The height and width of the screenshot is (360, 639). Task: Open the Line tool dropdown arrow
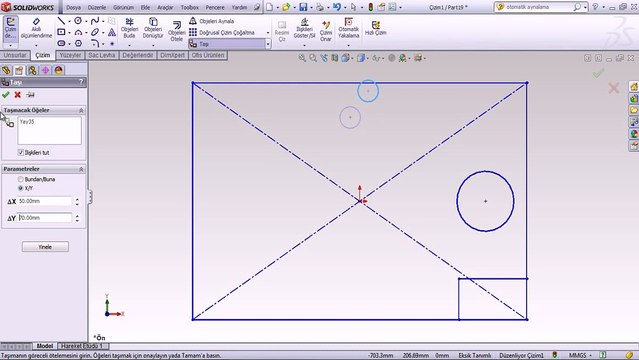(69, 21)
